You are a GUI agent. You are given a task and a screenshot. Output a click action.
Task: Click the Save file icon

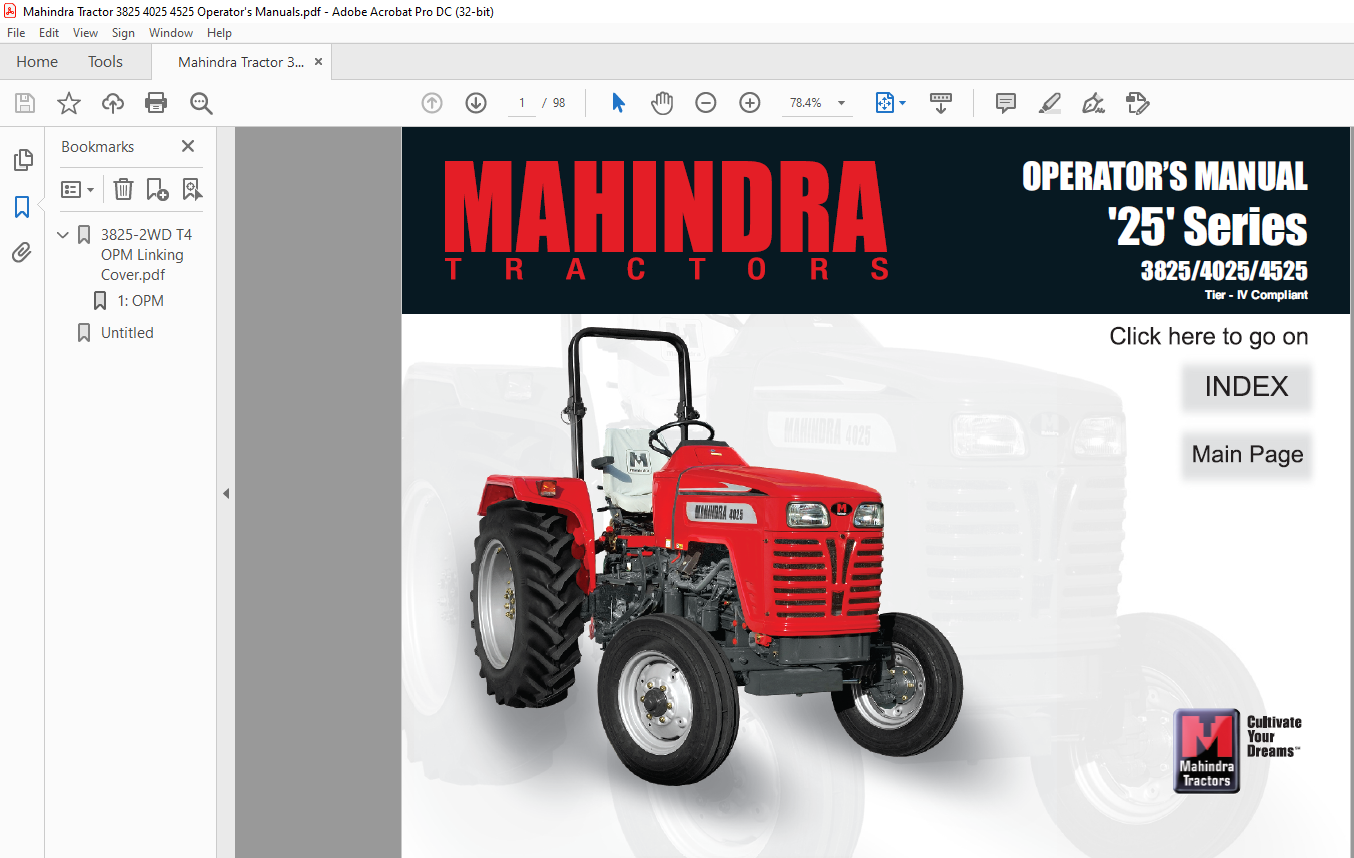[x=25, y=103]
